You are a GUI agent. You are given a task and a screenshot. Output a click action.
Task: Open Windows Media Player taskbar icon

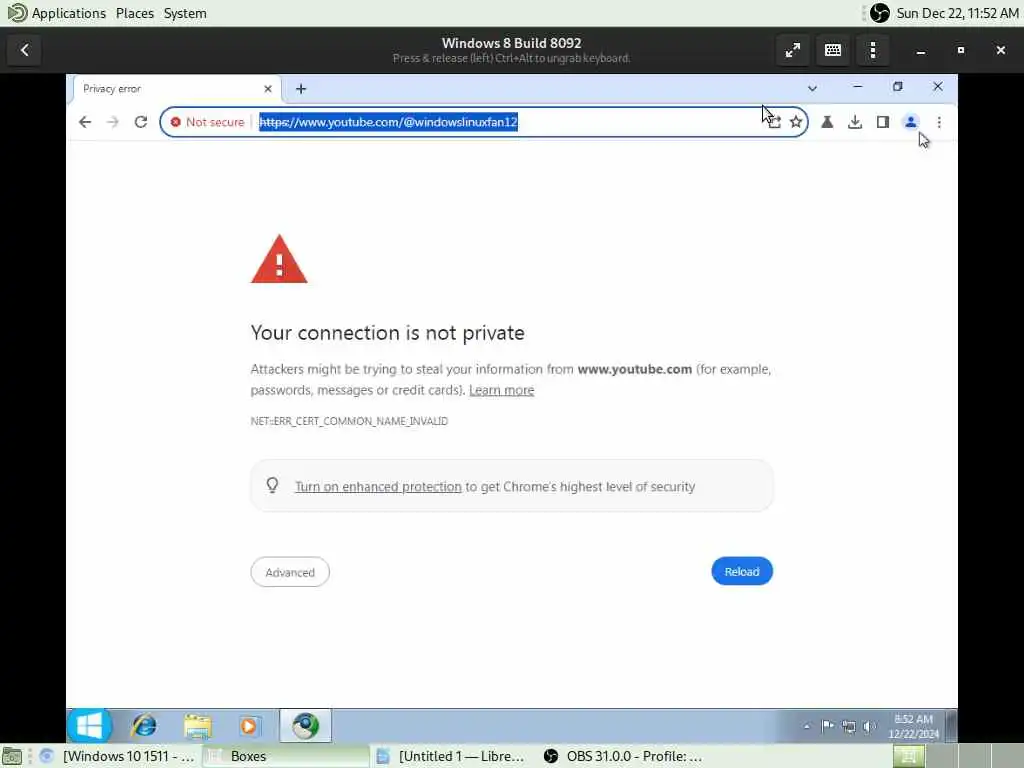click(249, 726)
